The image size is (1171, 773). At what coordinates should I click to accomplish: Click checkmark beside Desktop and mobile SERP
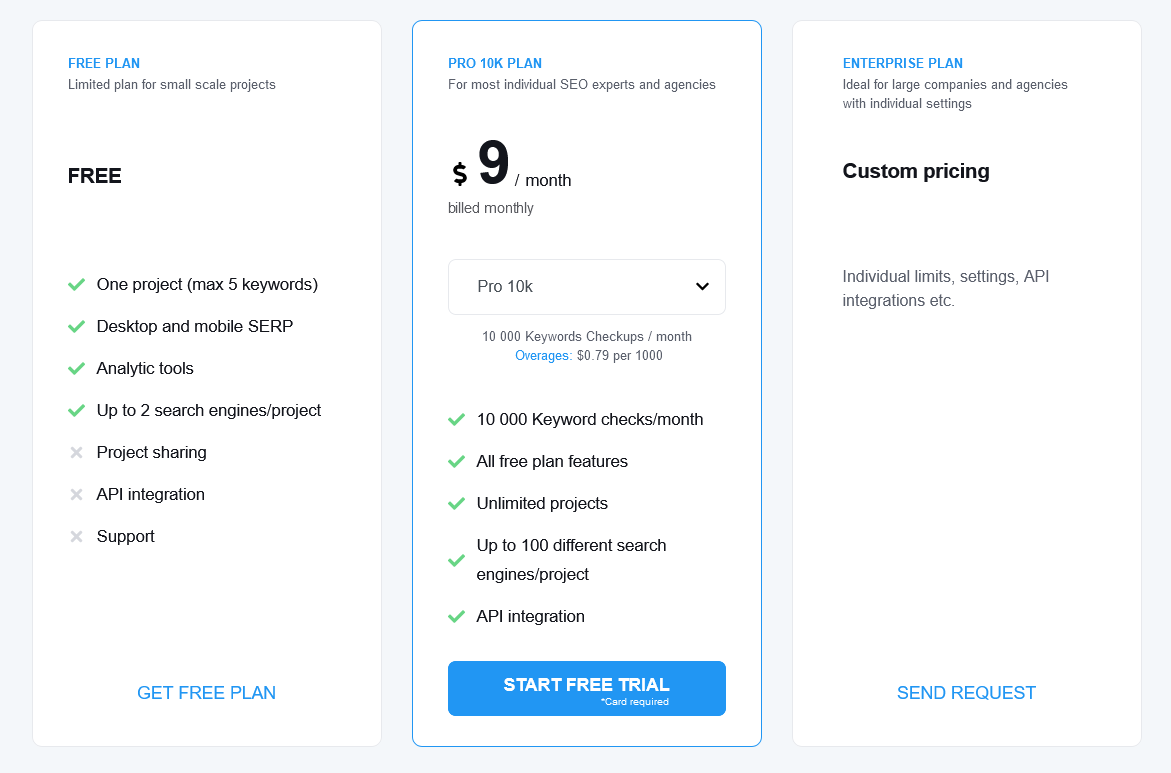[x=76, y=327]
